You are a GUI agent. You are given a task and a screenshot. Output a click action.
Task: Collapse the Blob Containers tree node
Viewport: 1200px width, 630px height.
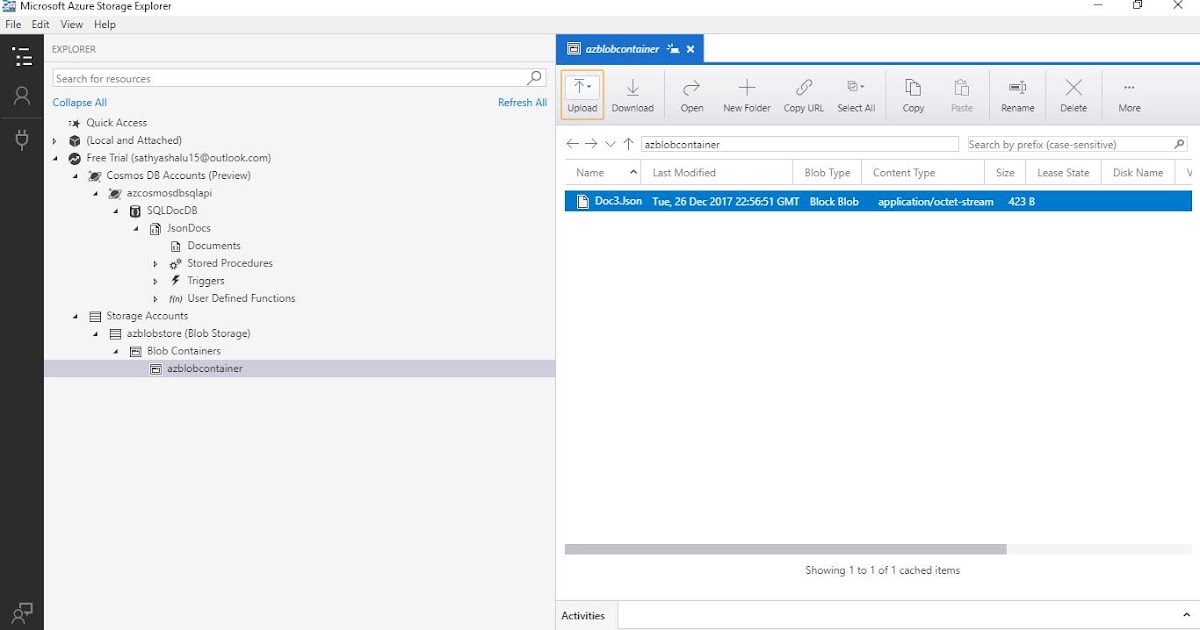114,351
